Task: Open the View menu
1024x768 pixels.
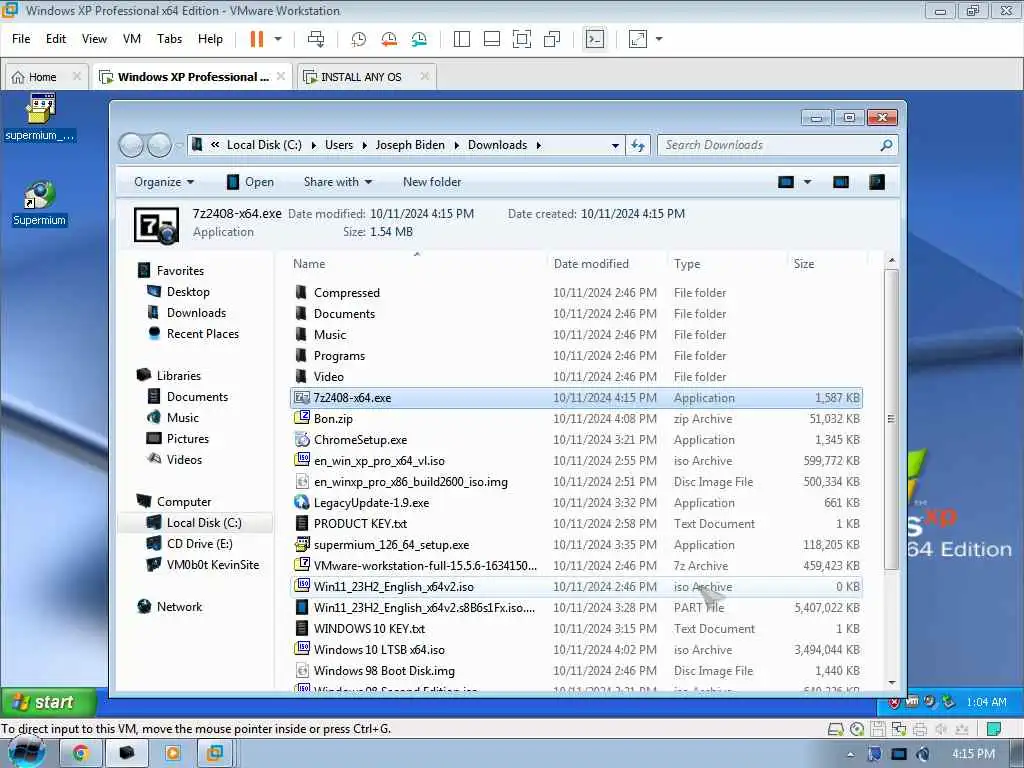Action: click(94, 39)
